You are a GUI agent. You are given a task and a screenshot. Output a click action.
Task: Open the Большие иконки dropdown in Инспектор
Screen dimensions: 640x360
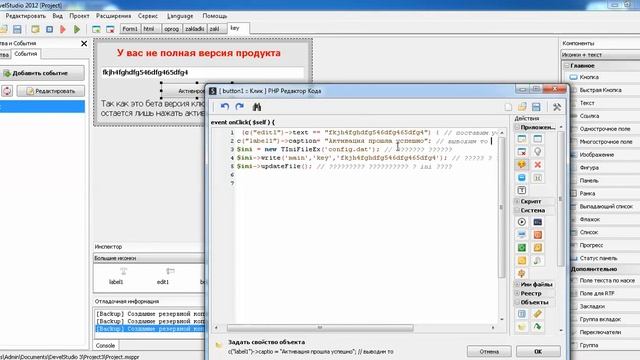[x=149, y=258]
